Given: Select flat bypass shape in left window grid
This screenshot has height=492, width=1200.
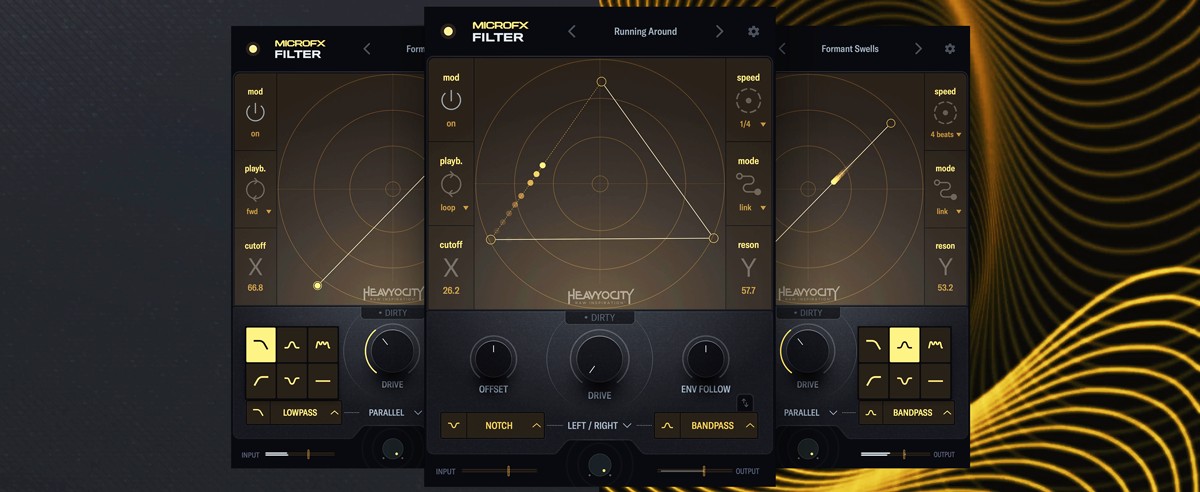Looking at the screenshot, I should (x=323, y=380).
